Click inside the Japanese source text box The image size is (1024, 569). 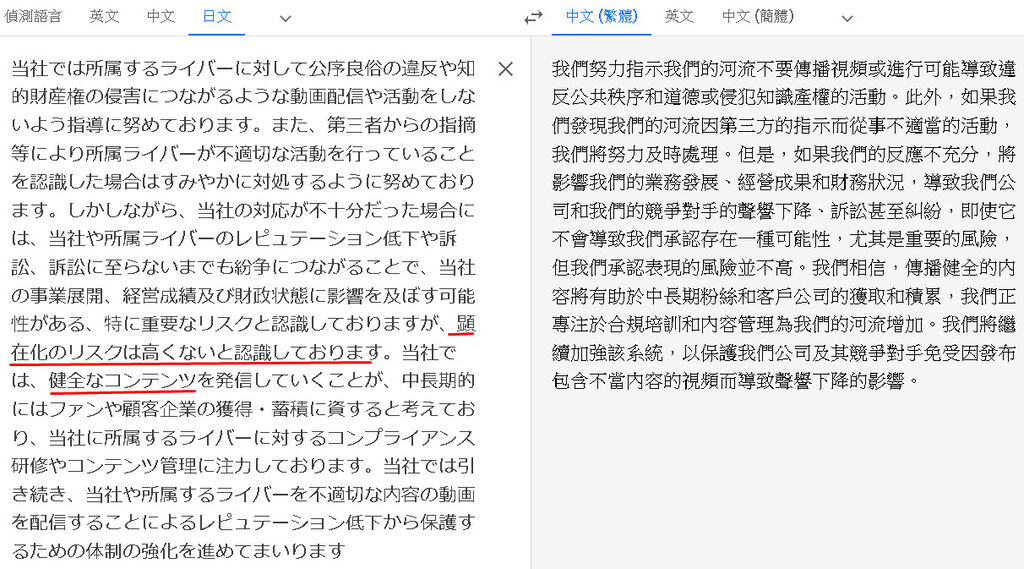click(x=243, y=310)
